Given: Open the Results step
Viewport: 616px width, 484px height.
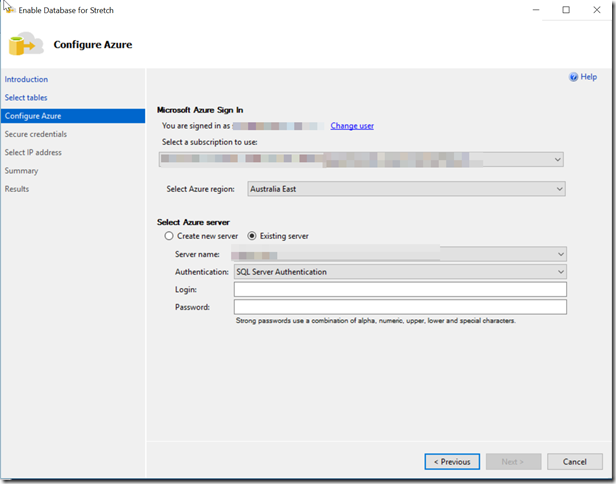Looking at the screenshot, I should coord(17,189).
